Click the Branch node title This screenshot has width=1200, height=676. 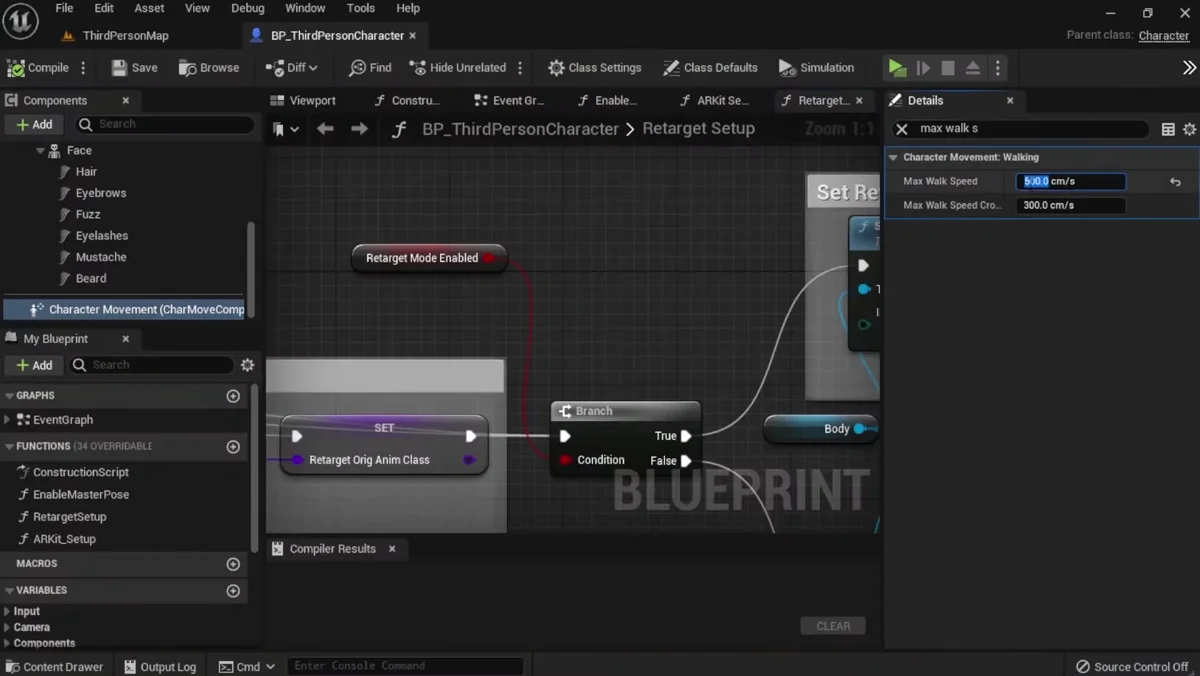[594, 411]
